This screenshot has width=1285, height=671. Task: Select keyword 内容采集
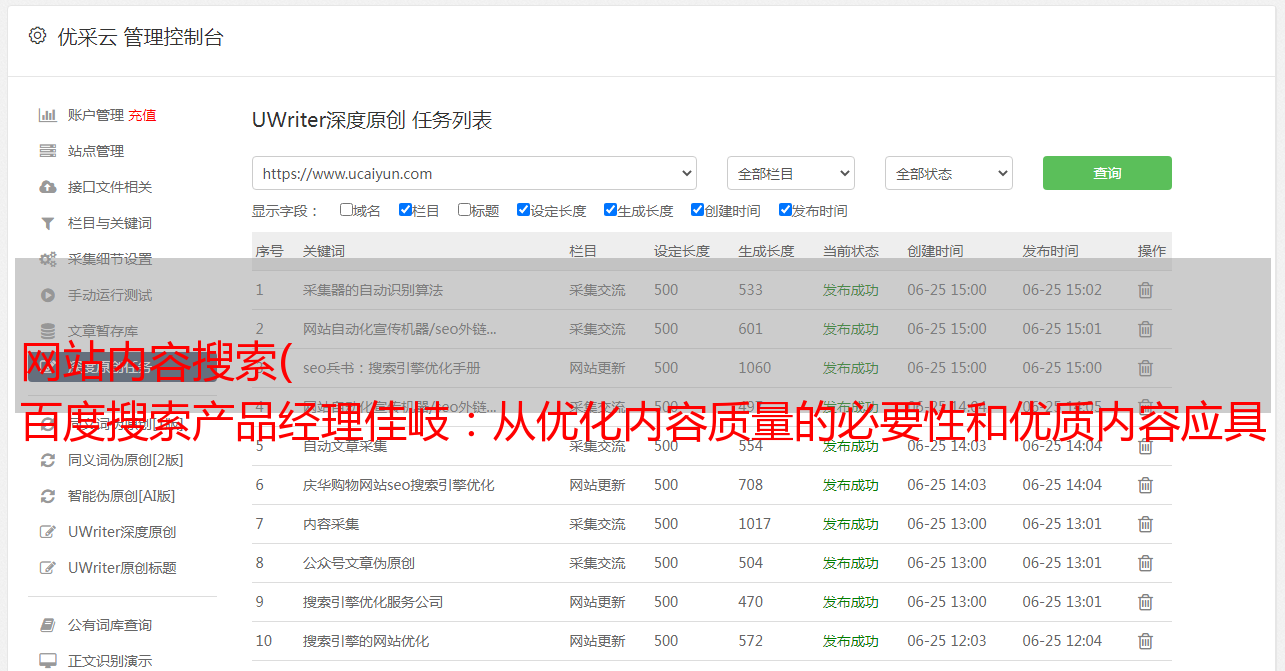click(331, 524)
